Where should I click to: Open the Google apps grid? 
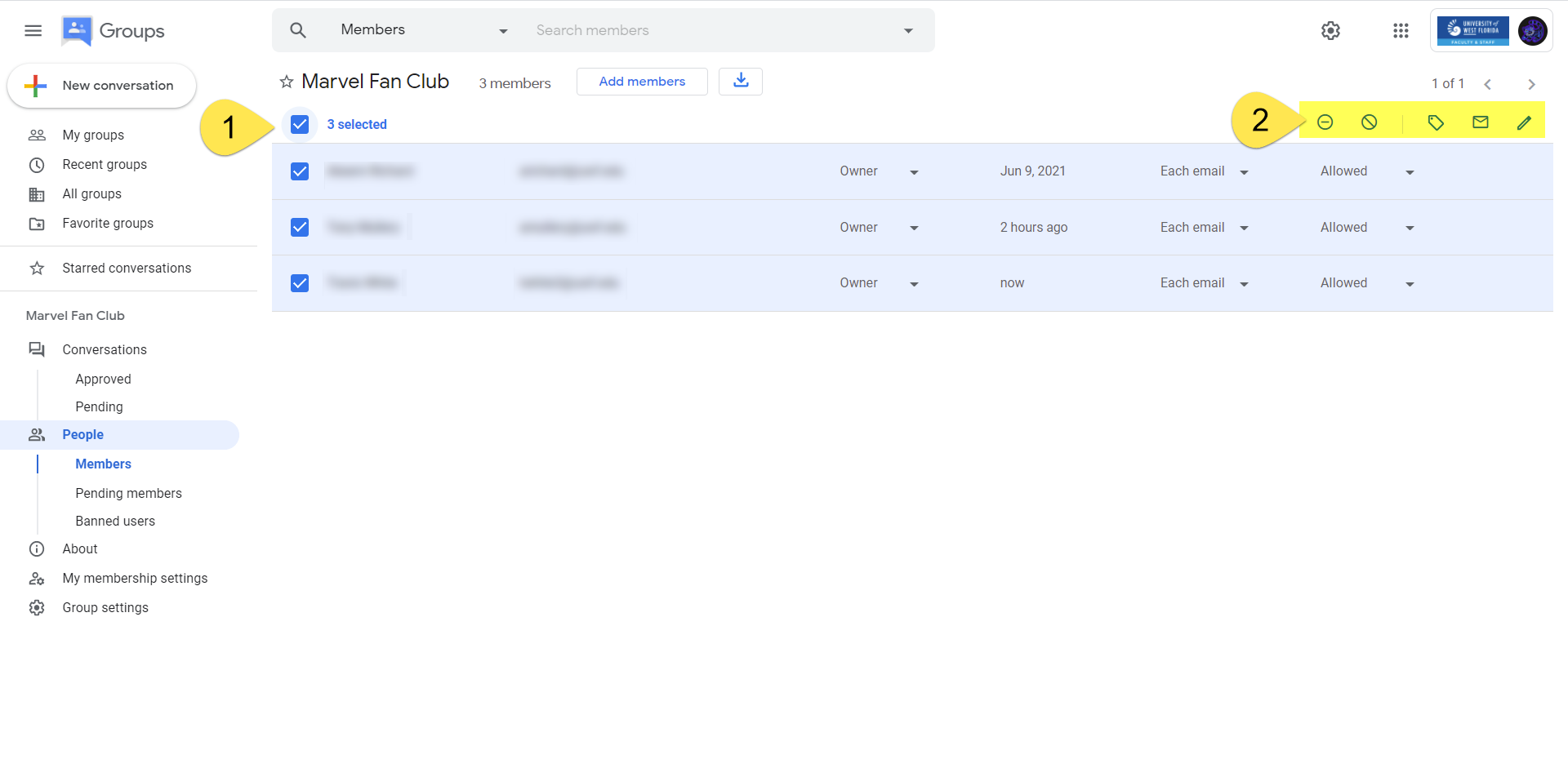1401,30
